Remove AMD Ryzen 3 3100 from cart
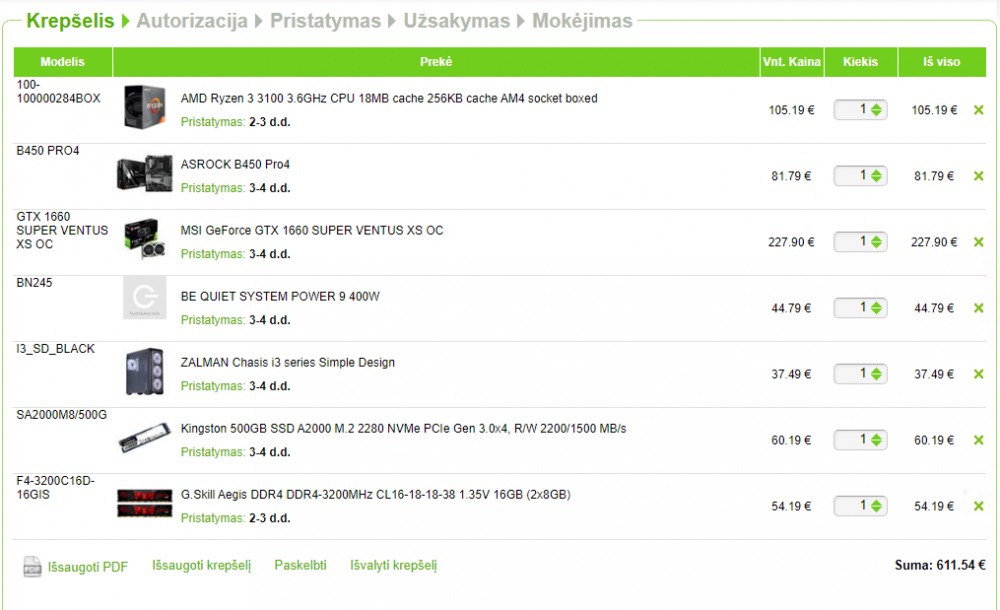The image size is (1000, 610). [x=978, y=110]
